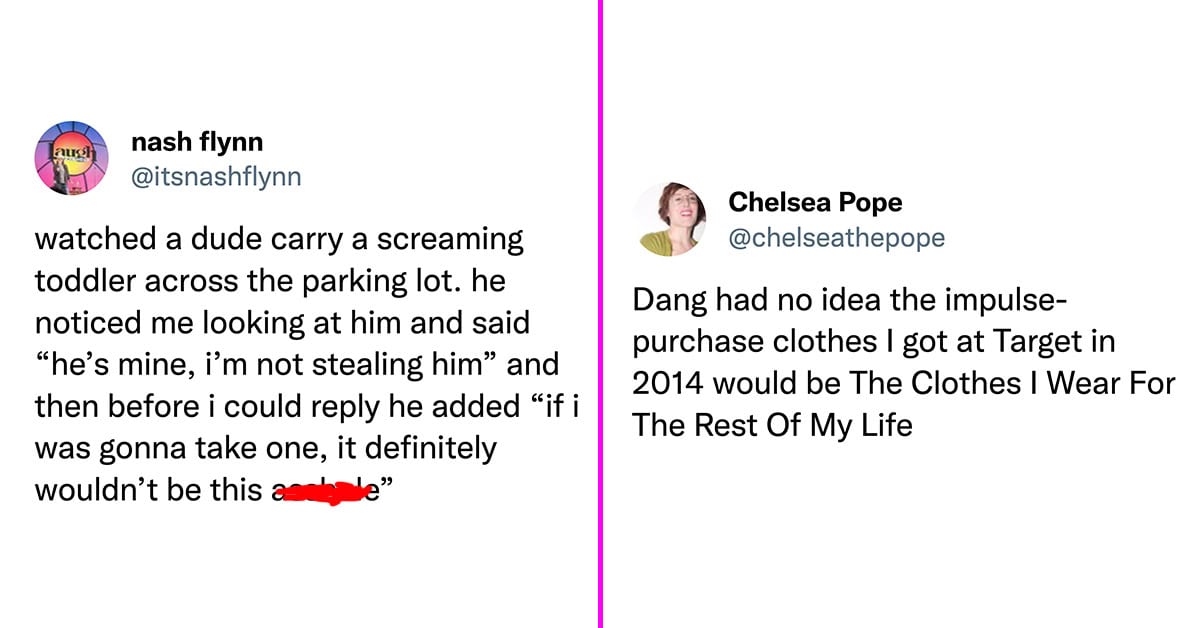Click the magenta vertical divider line
This screenshot has width=1200, height=628.
pos(602,314)
